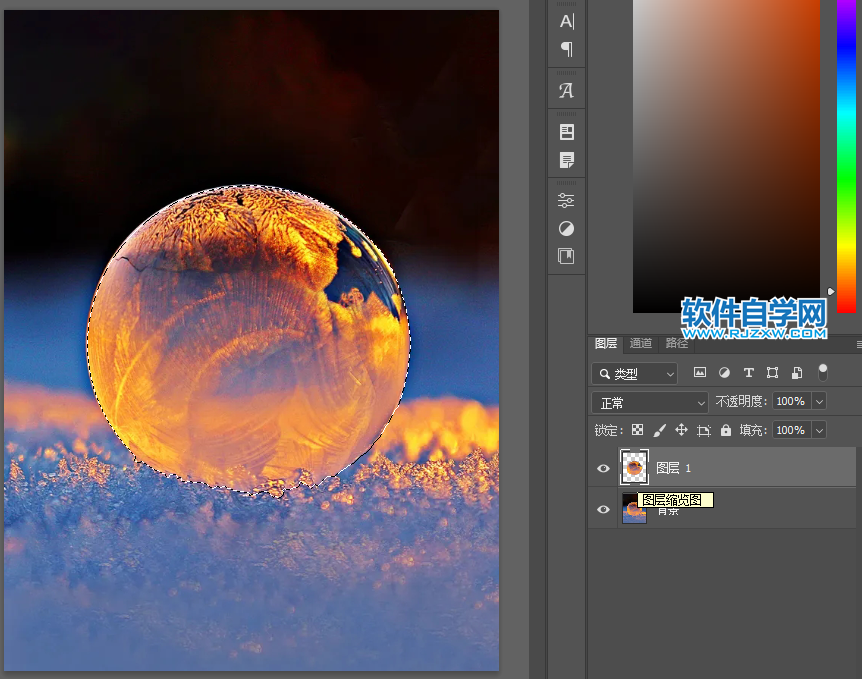The height and width of the screenshot is (679, 862).
Task: Filter layers by adjustment layers icon
Action: pos(725,373)
